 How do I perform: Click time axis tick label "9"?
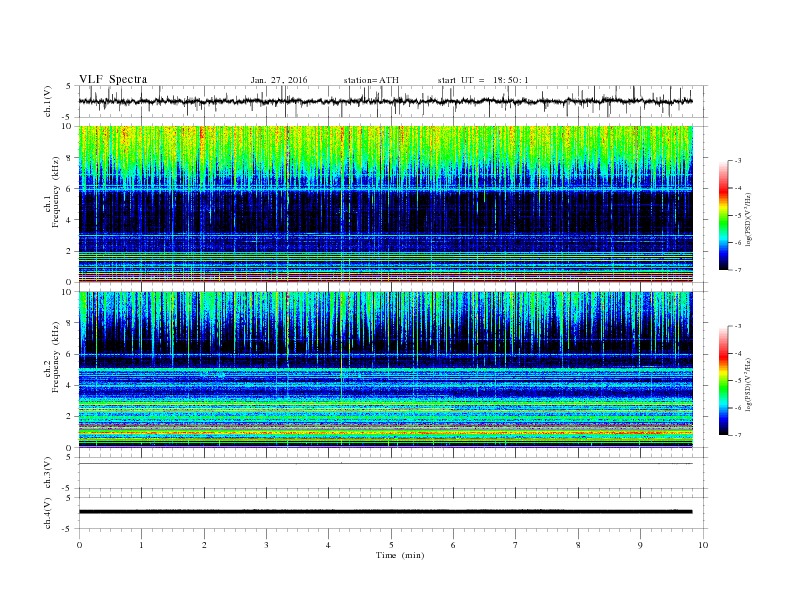[x=640, y=545]
